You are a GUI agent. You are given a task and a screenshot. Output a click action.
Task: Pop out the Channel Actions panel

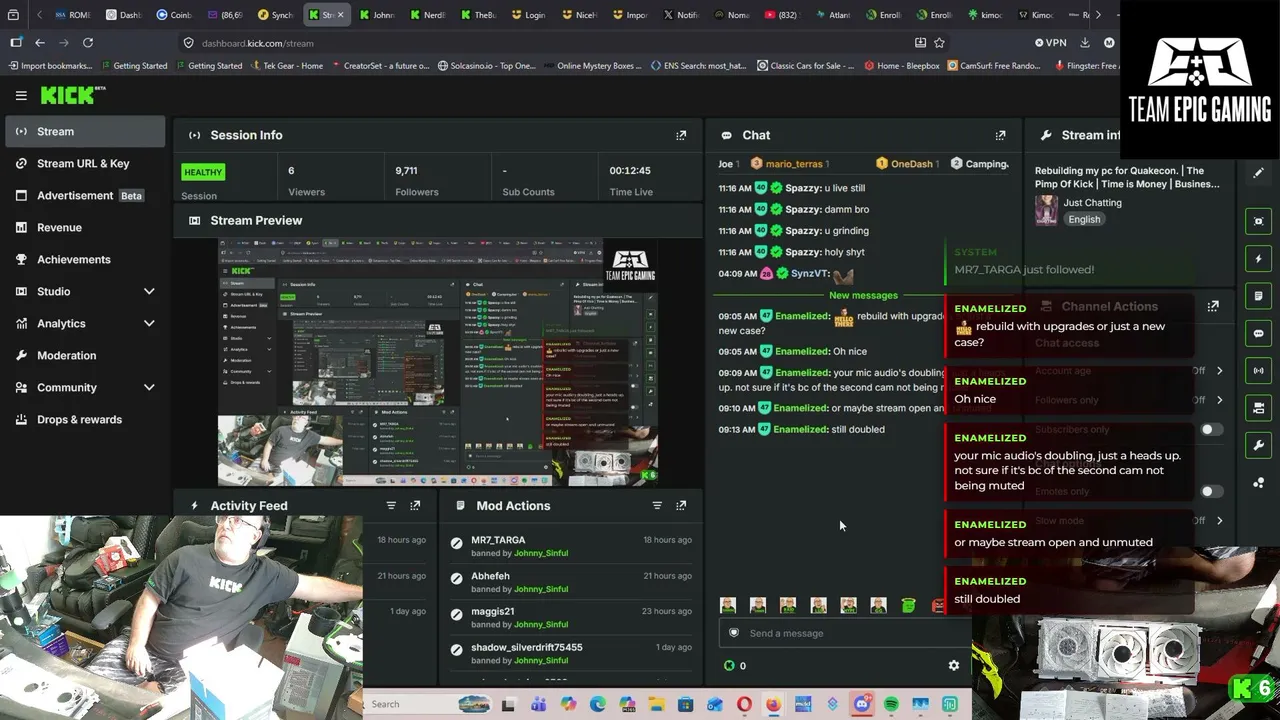[x=1213, y=307]
